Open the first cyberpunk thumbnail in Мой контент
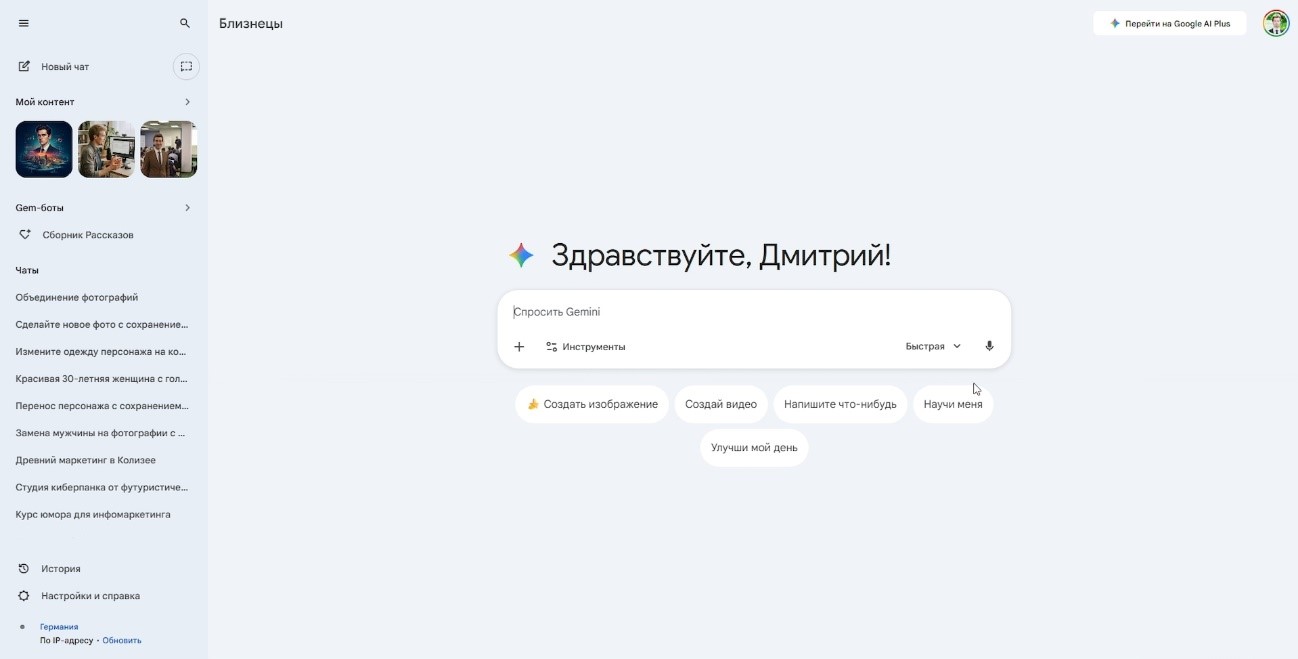This screenshot has height=659, width=1298. 44,149
